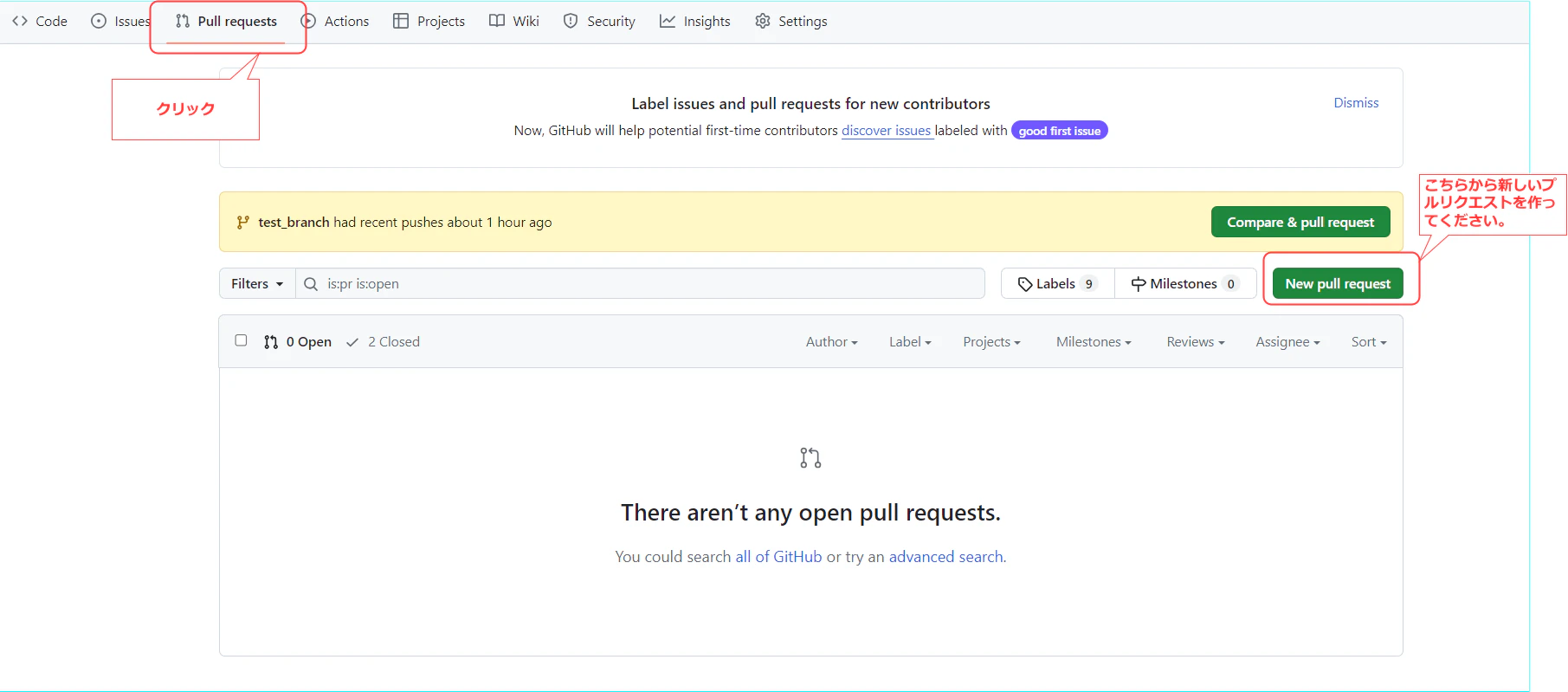
Task: Tick the select-all pull requests checkbox
Action: pos(241,340)
